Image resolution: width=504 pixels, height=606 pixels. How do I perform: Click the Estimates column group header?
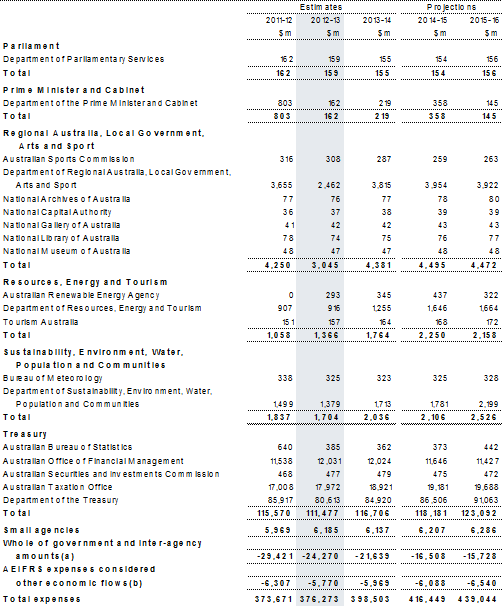(x=320, y=7)
